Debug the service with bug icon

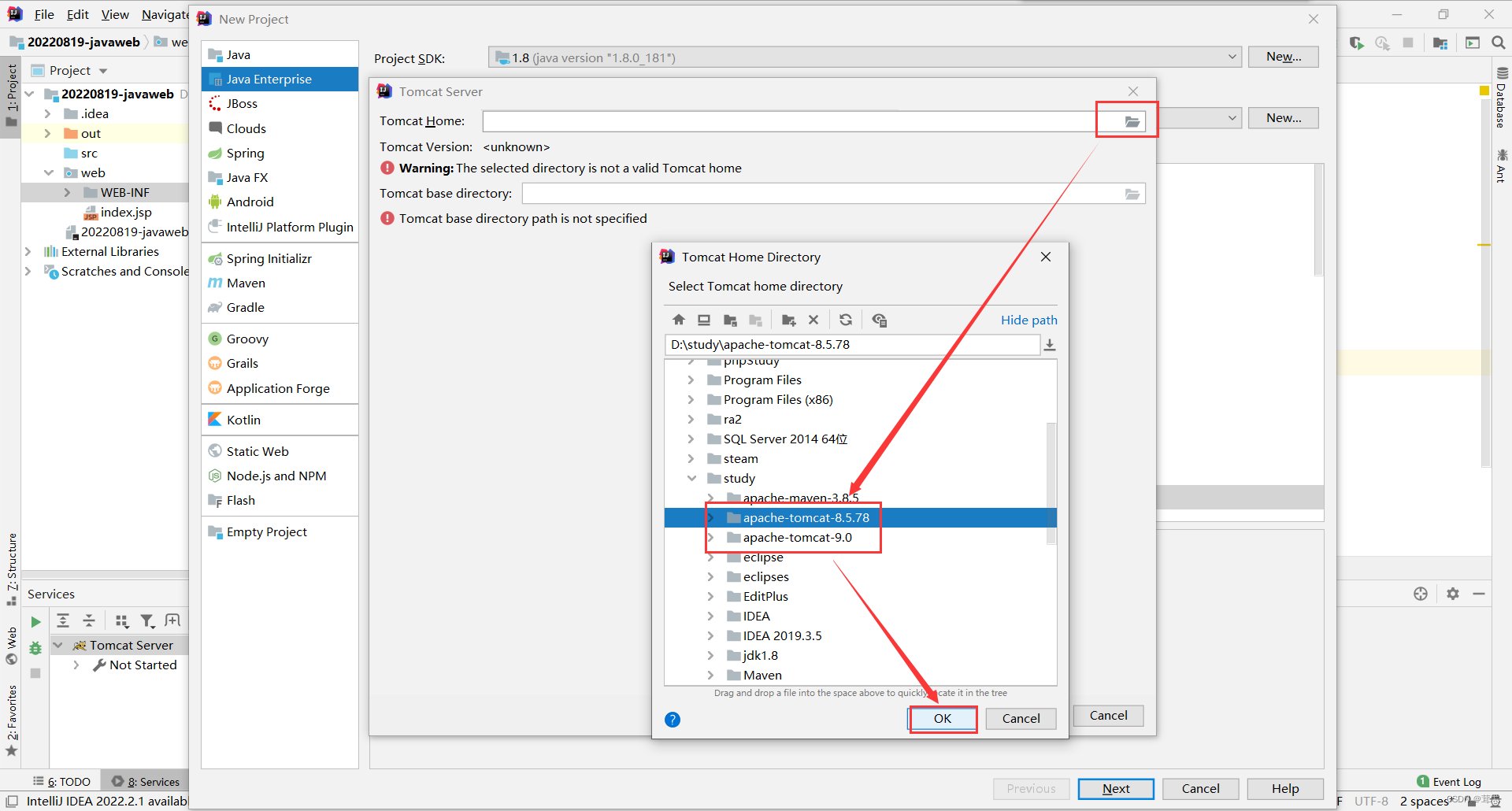[35, 648]
